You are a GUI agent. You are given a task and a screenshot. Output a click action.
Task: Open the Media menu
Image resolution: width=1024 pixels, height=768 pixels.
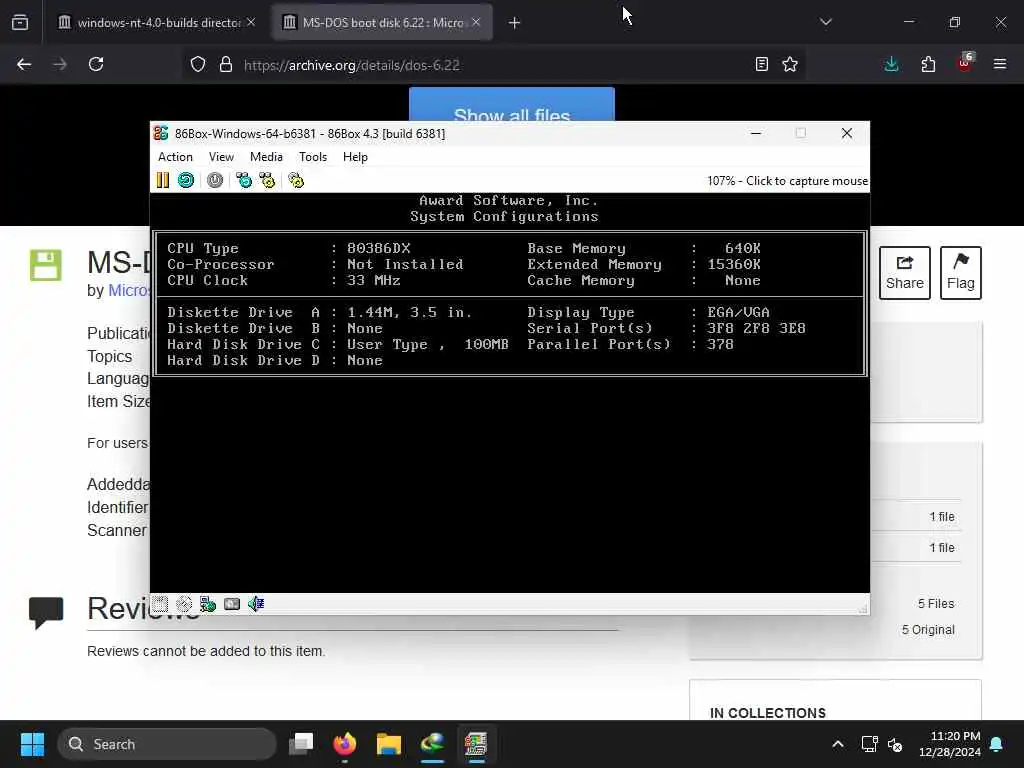[266, 157]
